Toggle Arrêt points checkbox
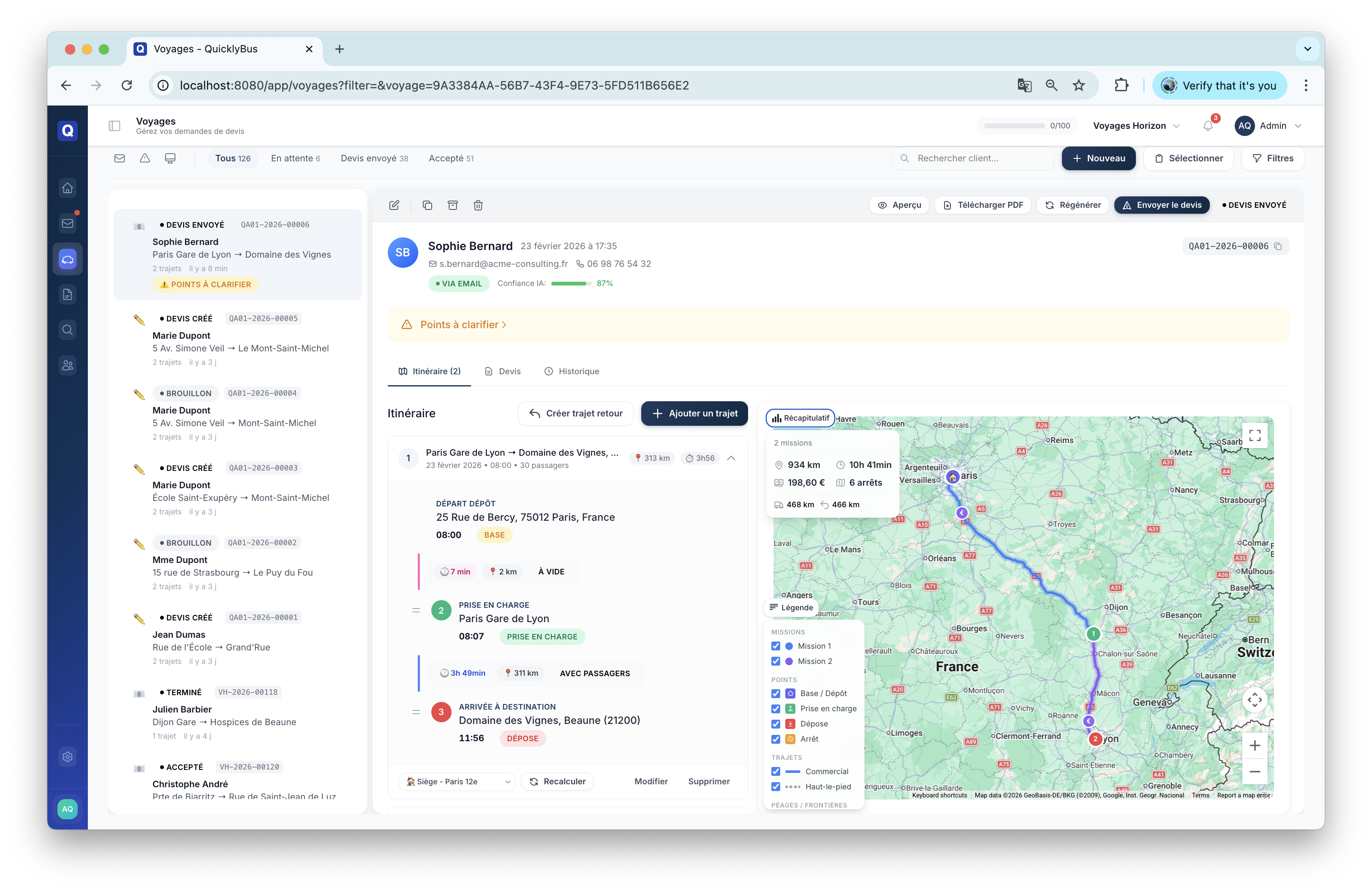Viewport: 1372px width, 892px height. click(776, 739)
